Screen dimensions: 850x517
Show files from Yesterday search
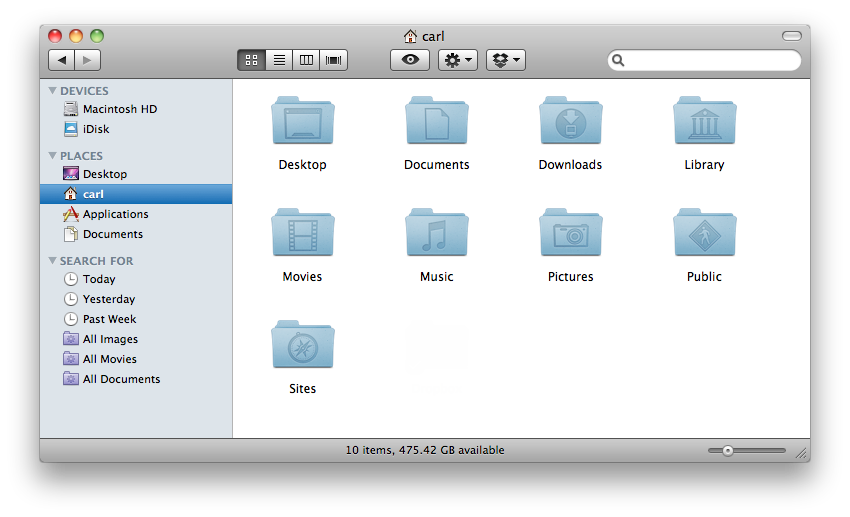coord(136,299)
